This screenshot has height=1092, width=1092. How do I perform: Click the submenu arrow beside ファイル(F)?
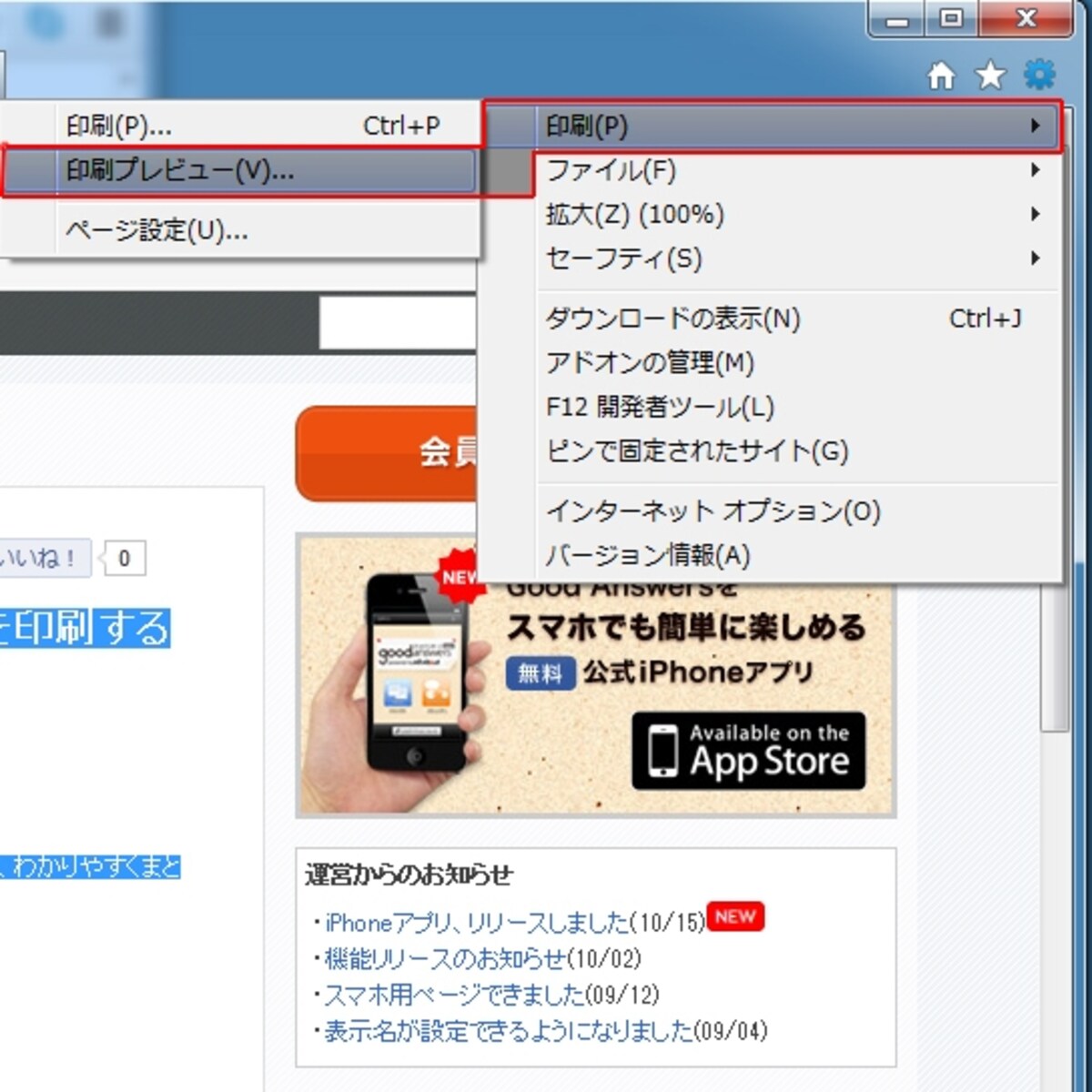pos(1036,170)
